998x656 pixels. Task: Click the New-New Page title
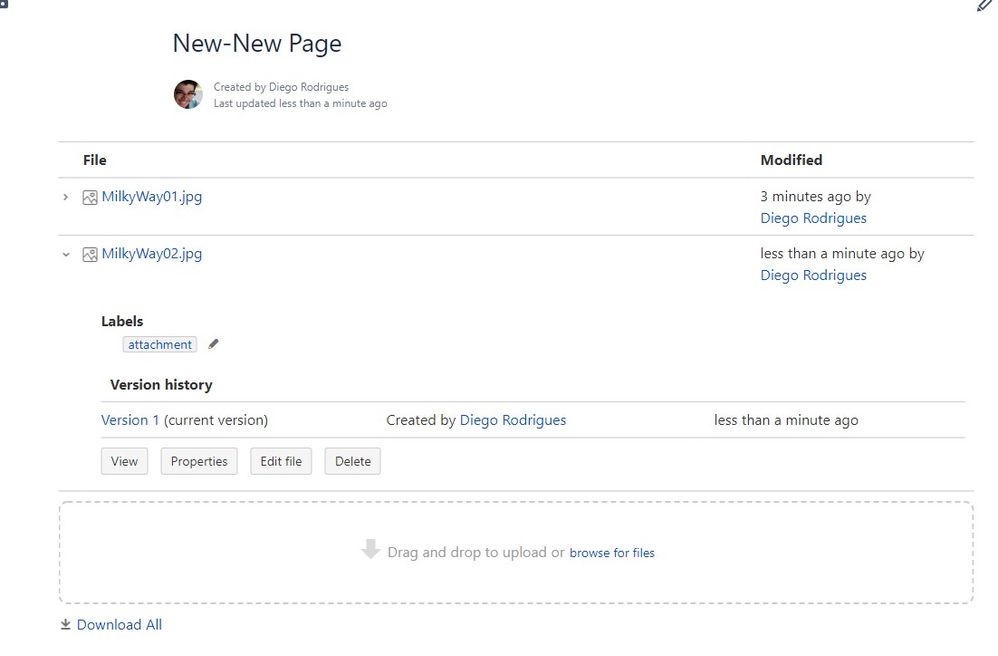point(257,43)
